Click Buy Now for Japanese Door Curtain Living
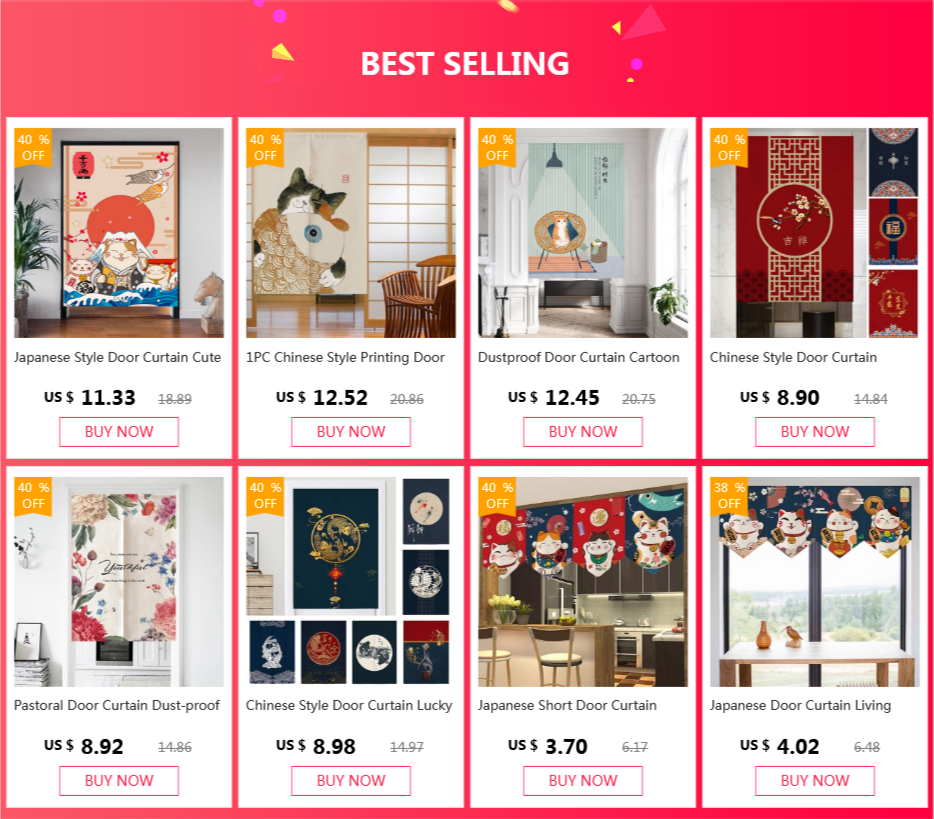This screenshot has height=819, width=934. tap(815, 780)
